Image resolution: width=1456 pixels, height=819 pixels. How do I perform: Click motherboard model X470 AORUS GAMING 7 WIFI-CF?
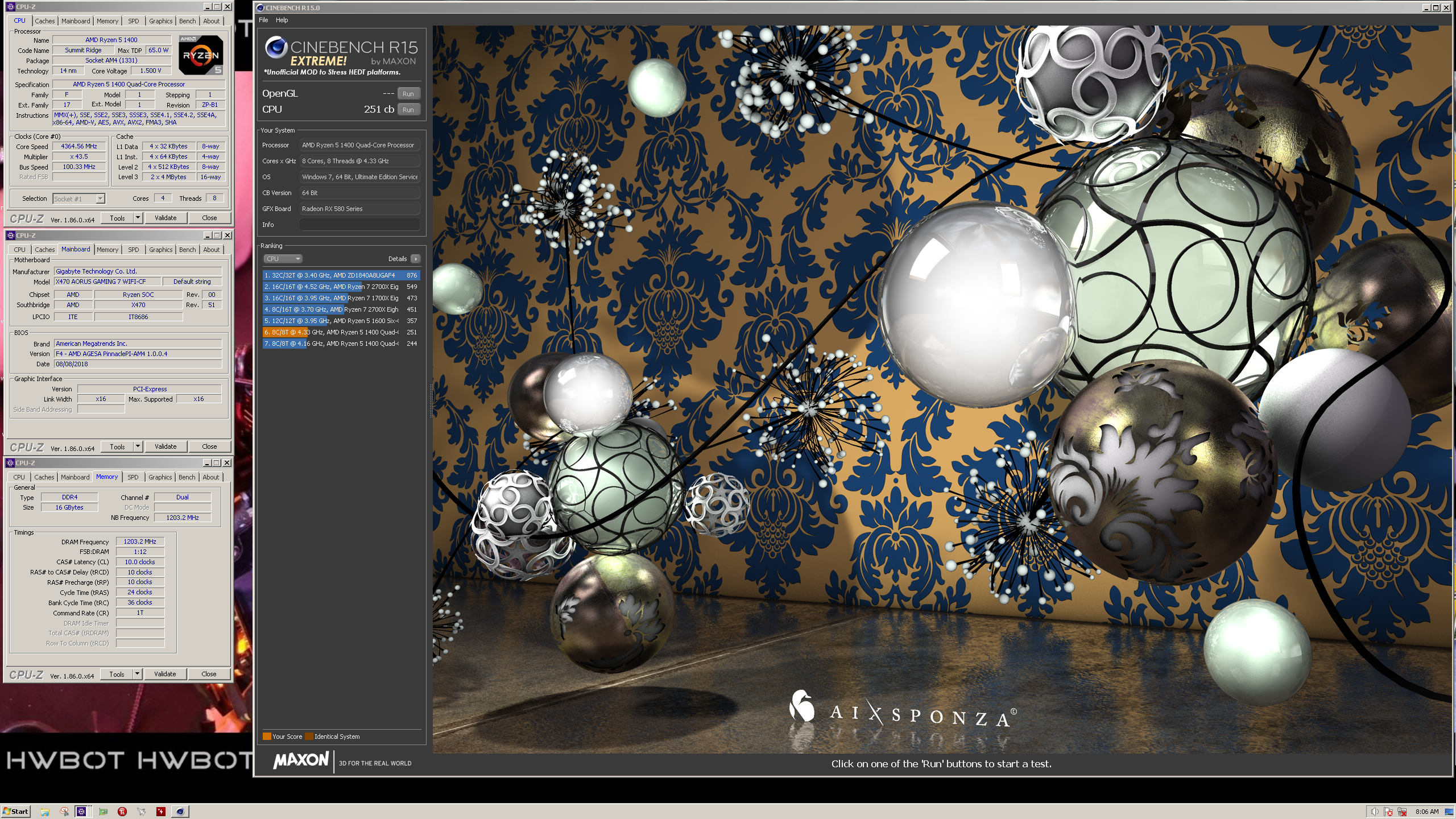[106, 282]
